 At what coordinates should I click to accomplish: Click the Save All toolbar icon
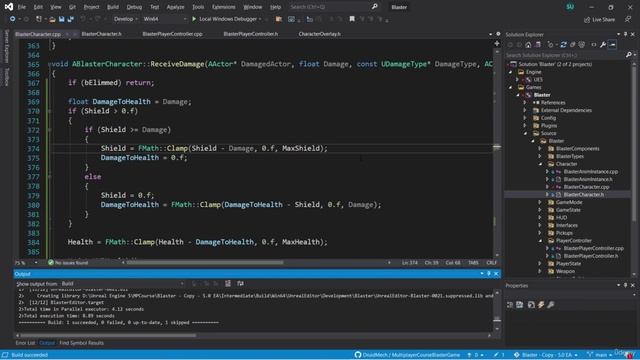(71, 19)
